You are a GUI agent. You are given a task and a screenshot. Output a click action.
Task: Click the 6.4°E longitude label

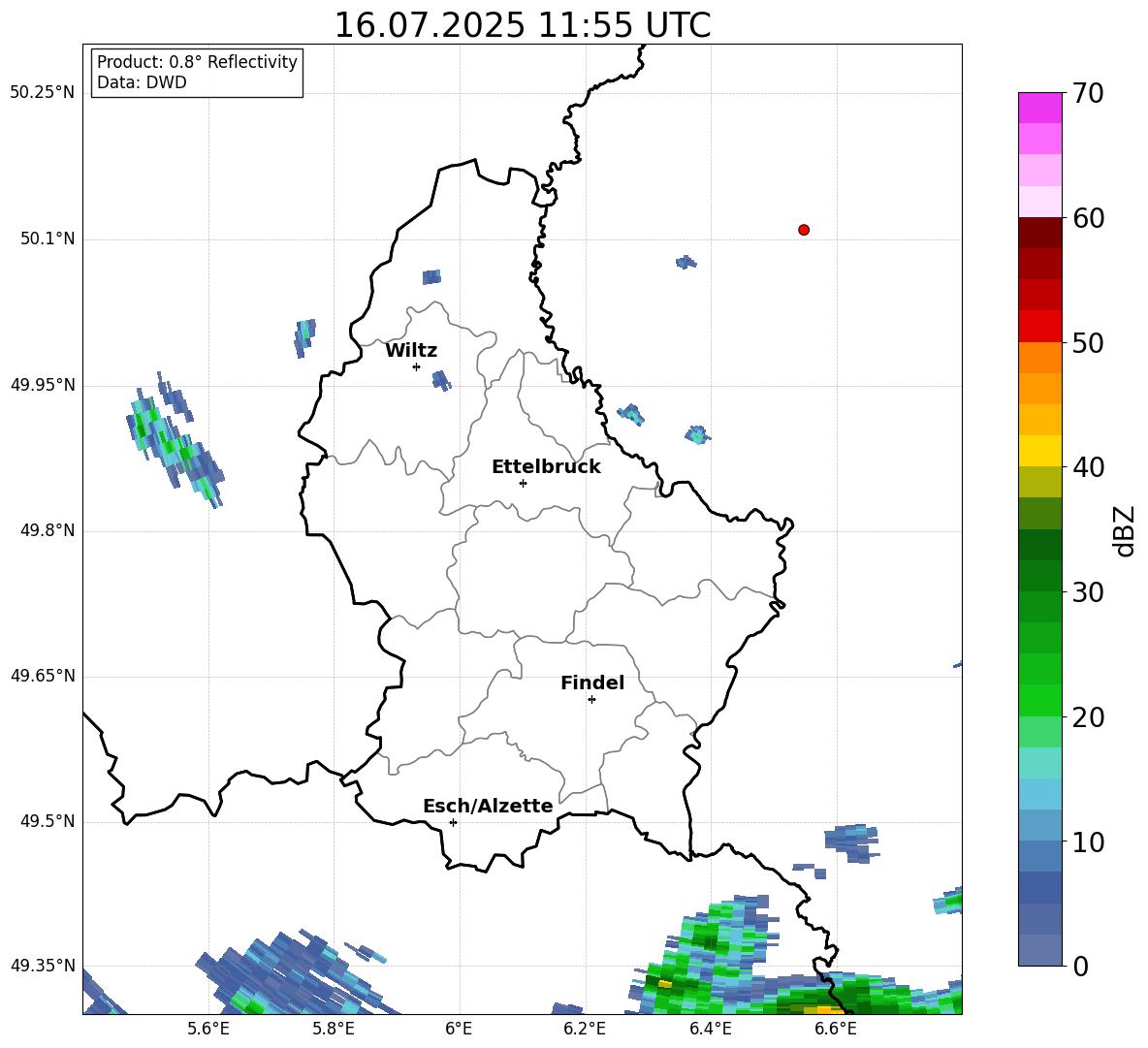710,1029
